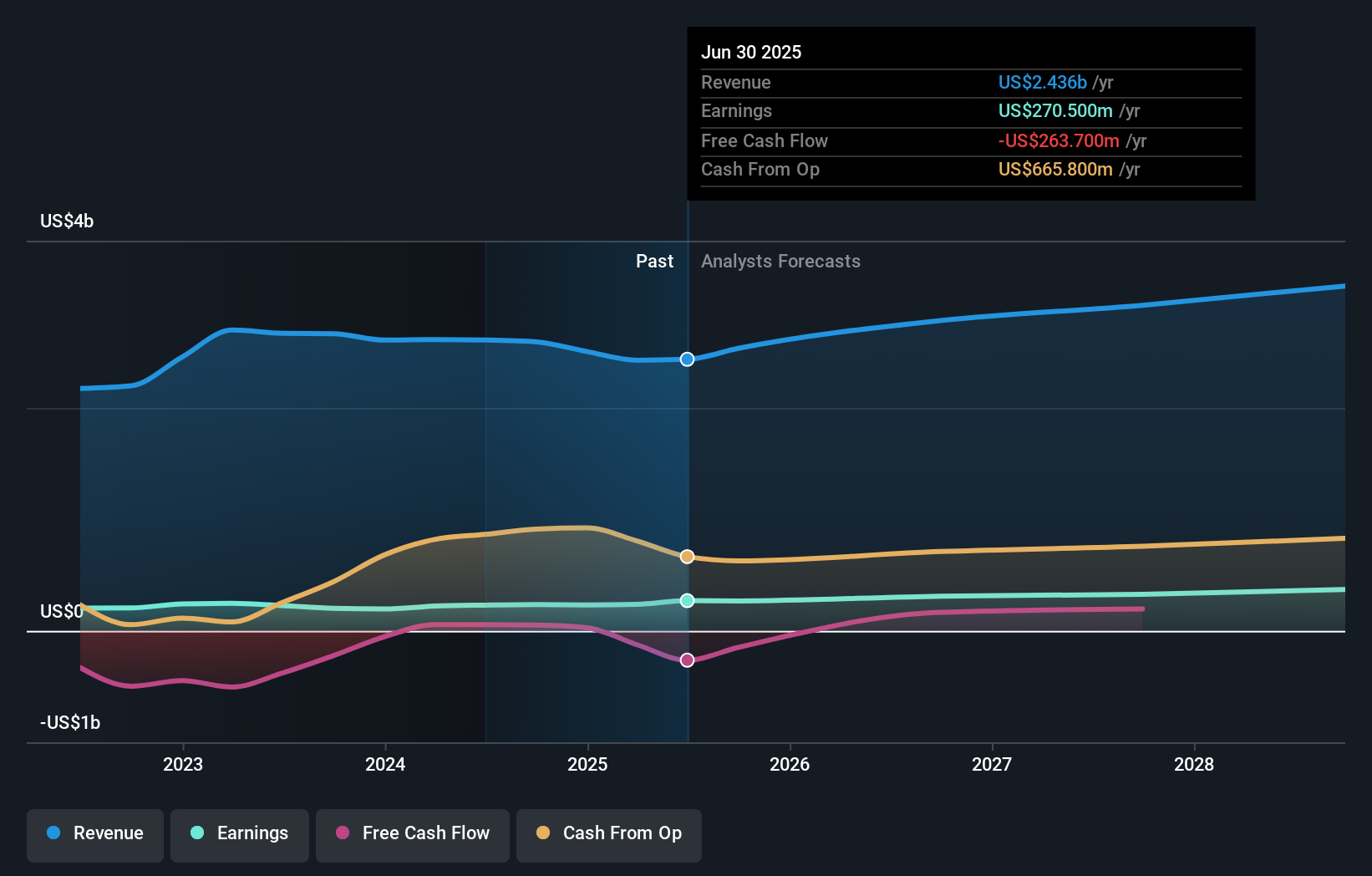1372x876 pixels.
Task: Toggle the Cash From Op series off
Action: tap(608, 835)
